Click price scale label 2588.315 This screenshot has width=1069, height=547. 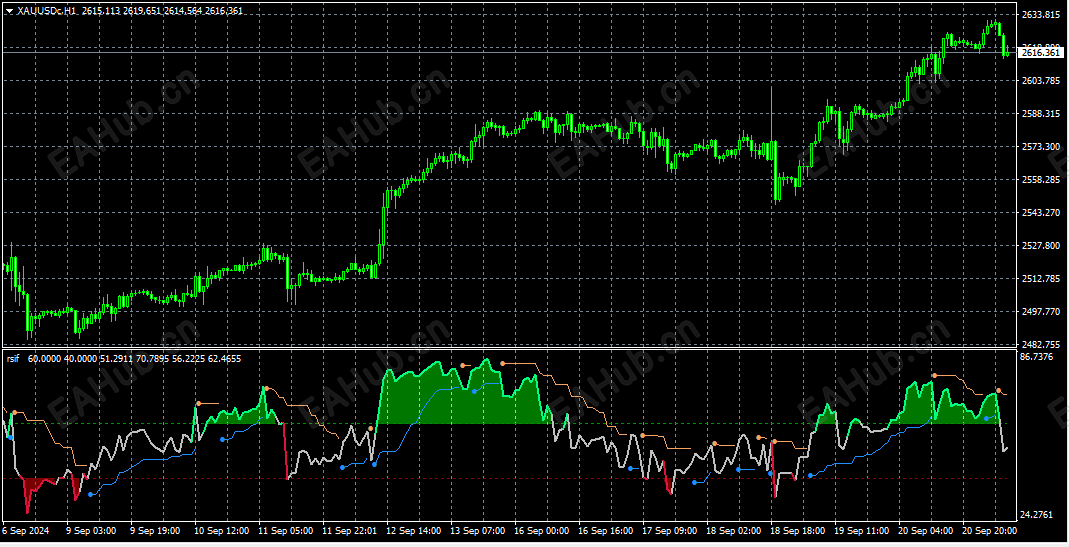[x=1040, y=113]
